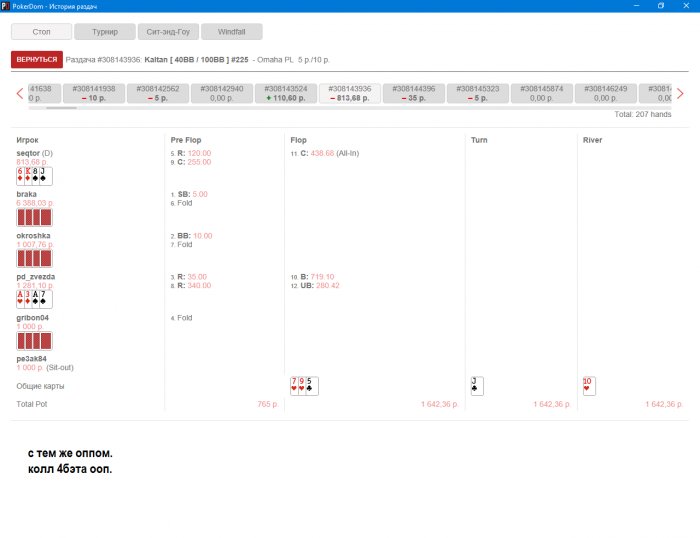700x538 pixels.
Task: Click pd_zvezda's raise 35.00
Action: (189, 277)
